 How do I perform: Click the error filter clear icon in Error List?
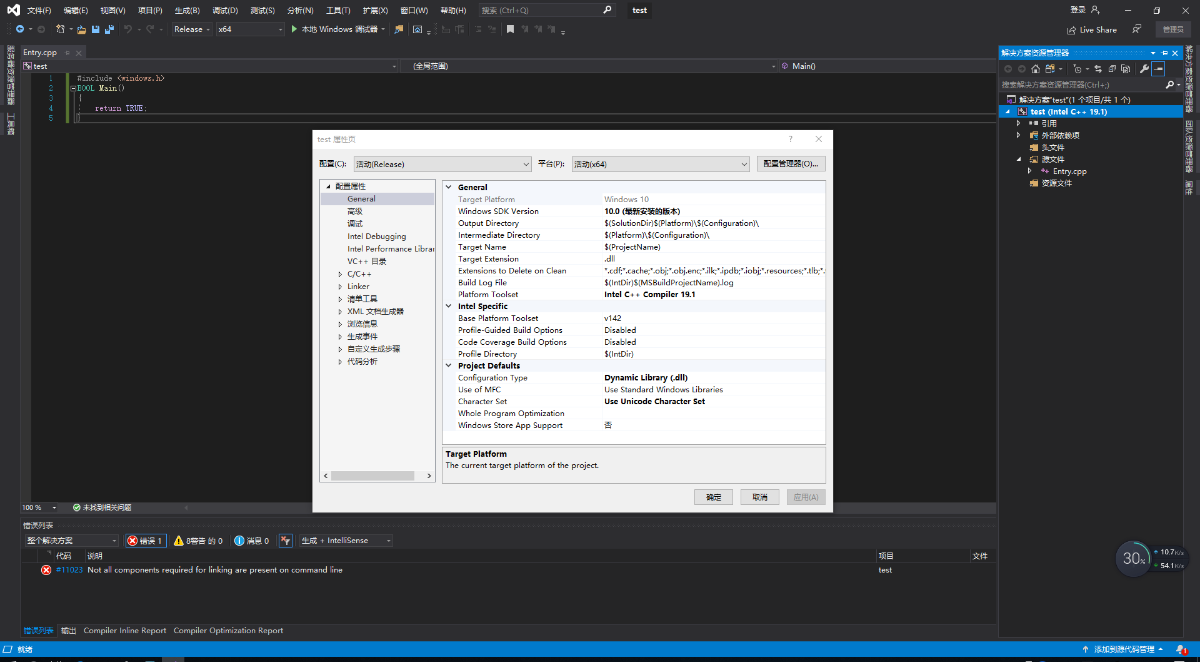[x=286, y=541]
